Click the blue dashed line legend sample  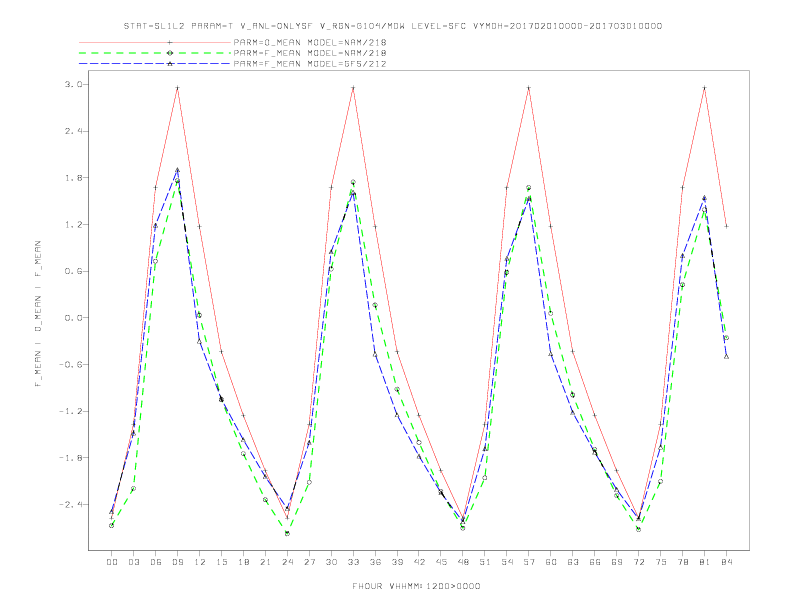coord(155,64)
